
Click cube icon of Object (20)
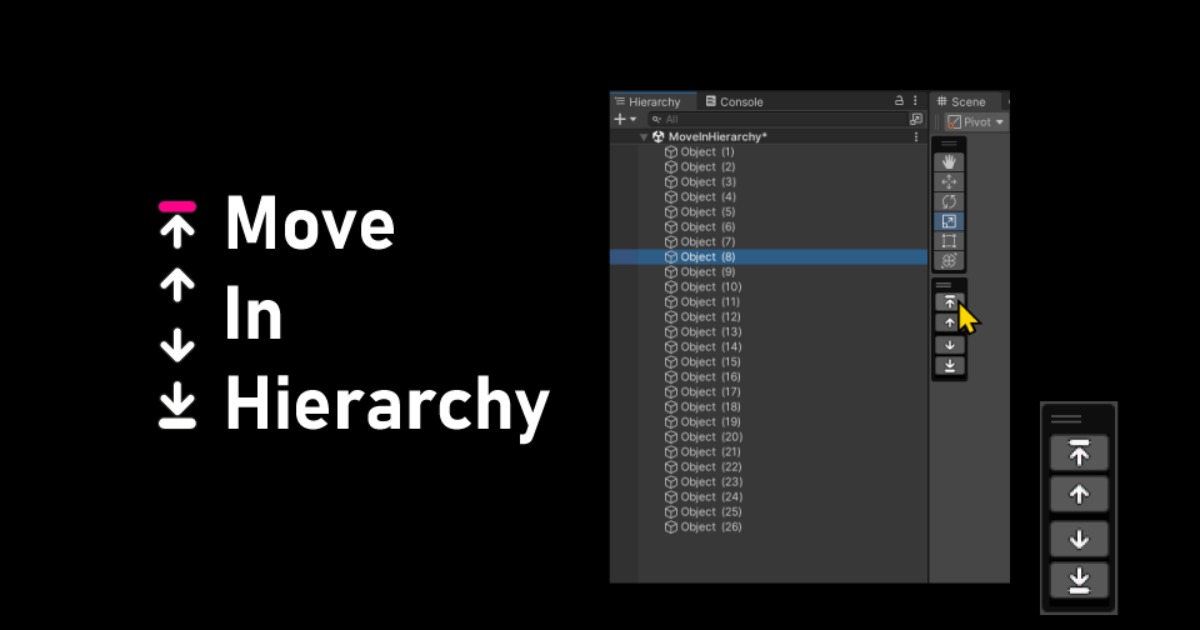click(x=671, y=437)
